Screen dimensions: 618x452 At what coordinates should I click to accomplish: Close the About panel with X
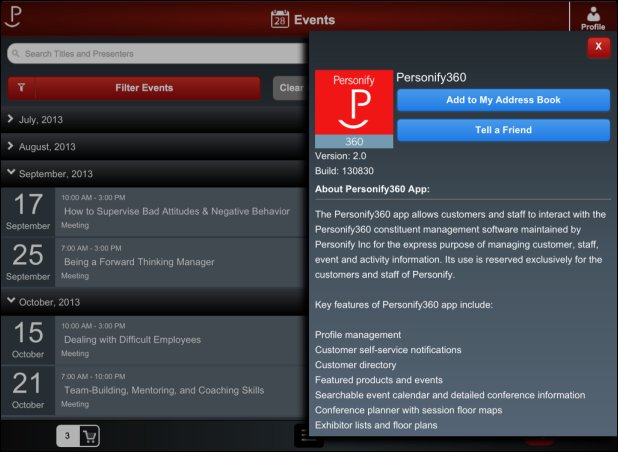point(599,47)
